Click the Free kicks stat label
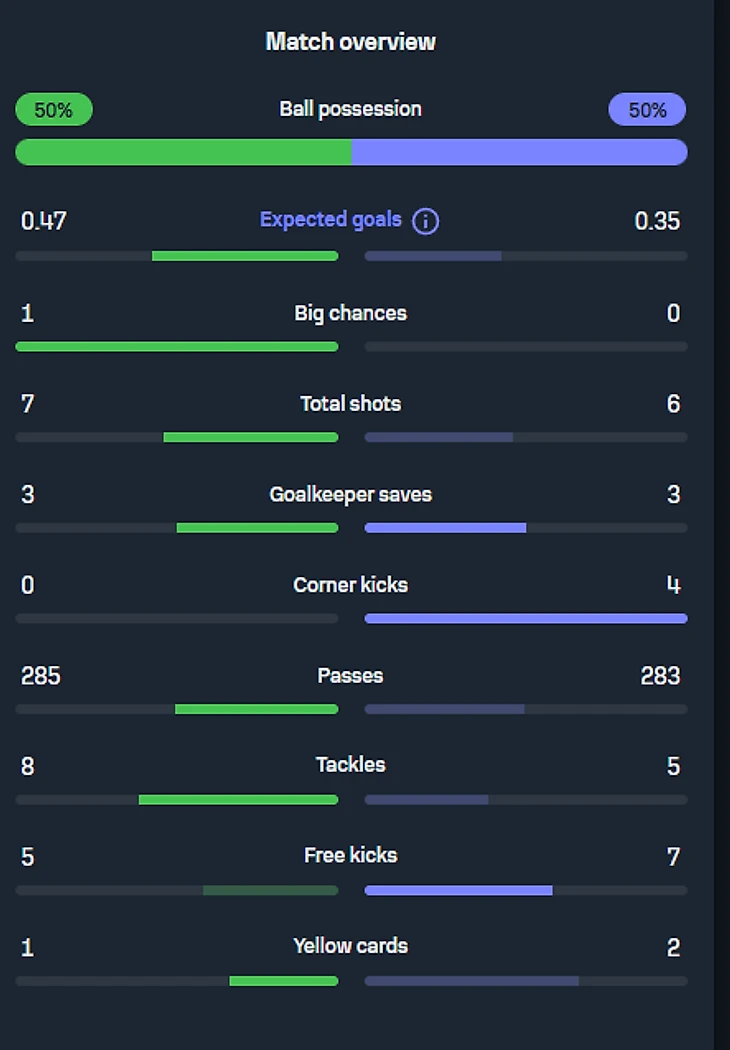The image size is (730, 1050). click(350, 856)
